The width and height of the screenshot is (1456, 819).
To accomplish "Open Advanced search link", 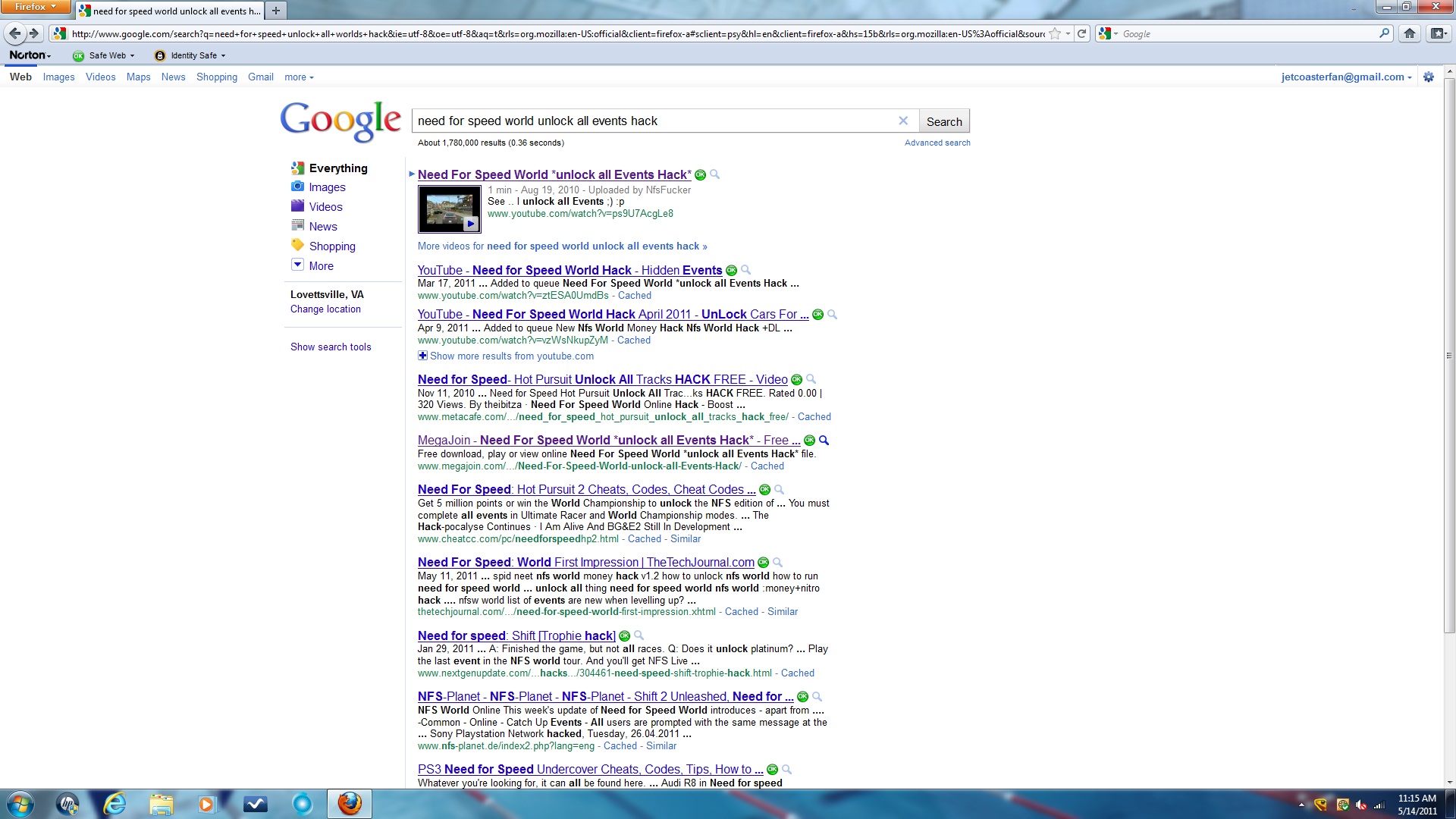I will pos(937,143).
